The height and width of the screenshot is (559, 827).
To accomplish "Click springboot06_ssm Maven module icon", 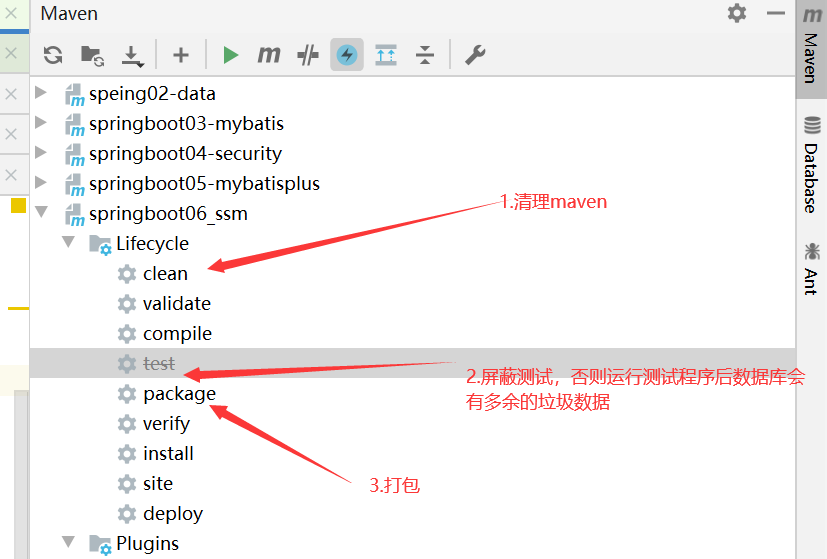I will tap(74, 215).
